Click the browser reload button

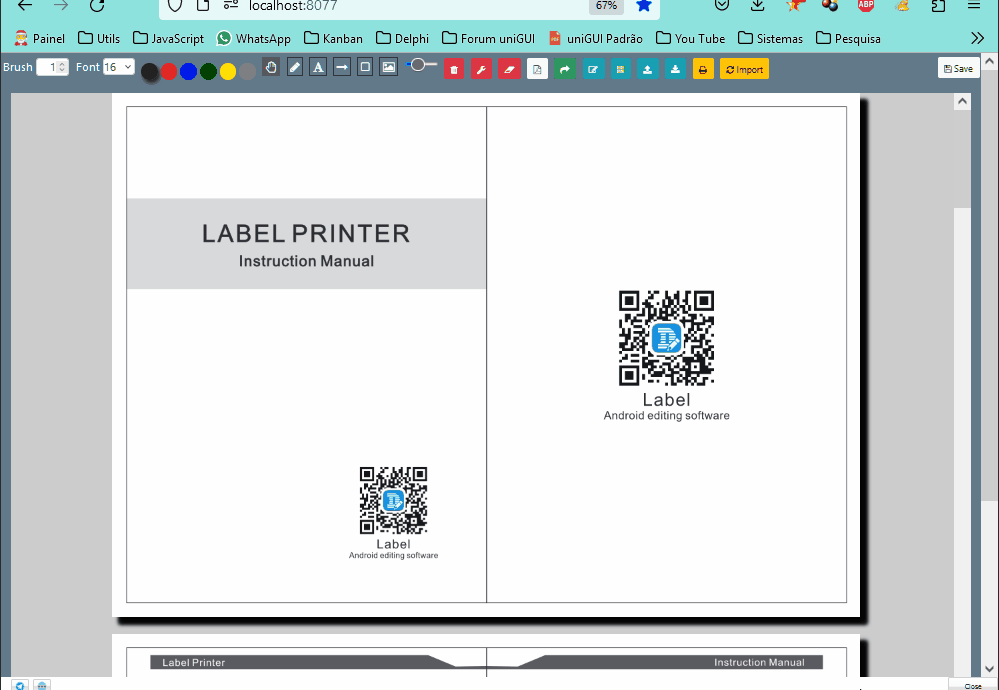pos(97,6)
